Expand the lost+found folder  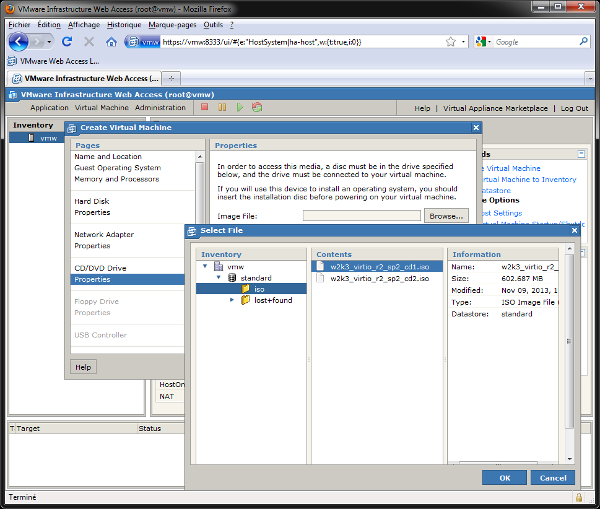[232, 300]
